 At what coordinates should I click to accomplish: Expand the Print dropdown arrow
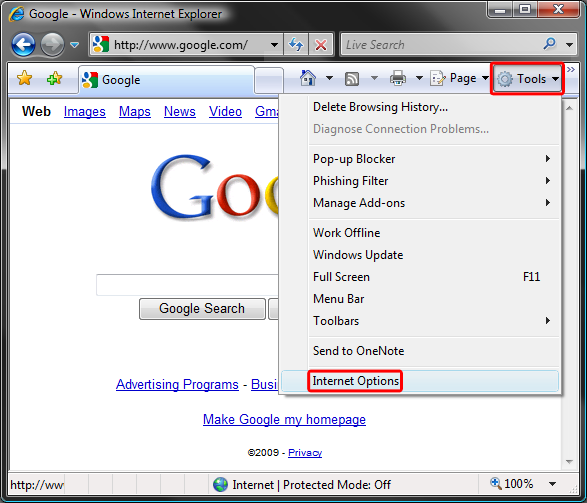point(419,78)
